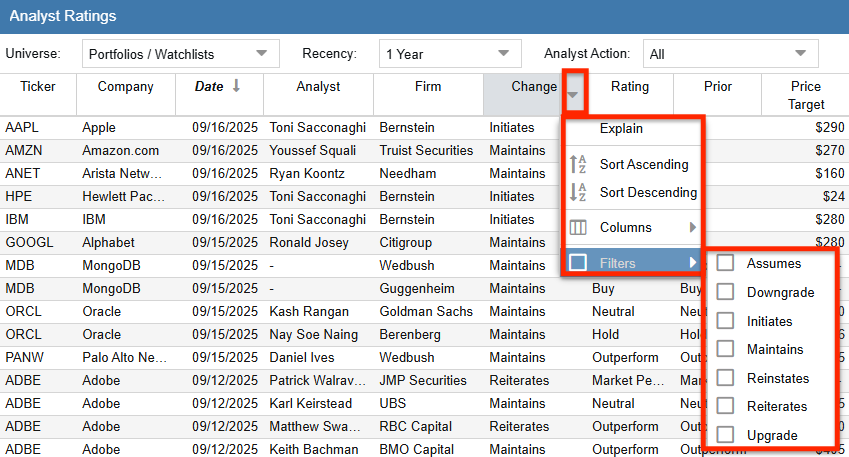Image resolution: width=849 pixels, height=457 pixels.
Task: Tick the Assumes filter checkbox
Action: coord(725,263)
